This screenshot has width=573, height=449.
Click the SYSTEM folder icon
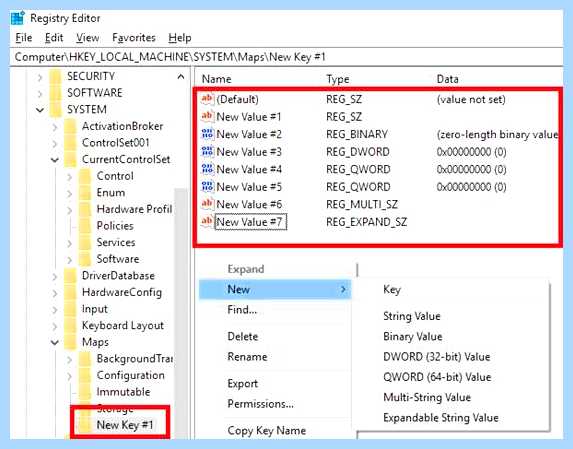click(x=56, y=110)
